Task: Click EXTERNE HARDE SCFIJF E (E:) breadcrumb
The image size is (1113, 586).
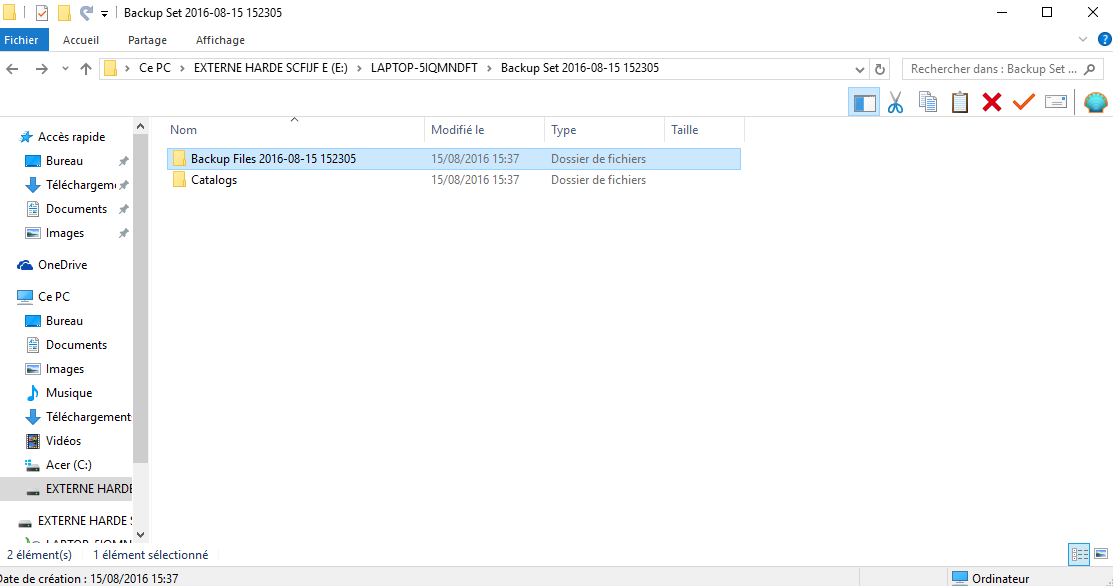Action: click(270, 68)
